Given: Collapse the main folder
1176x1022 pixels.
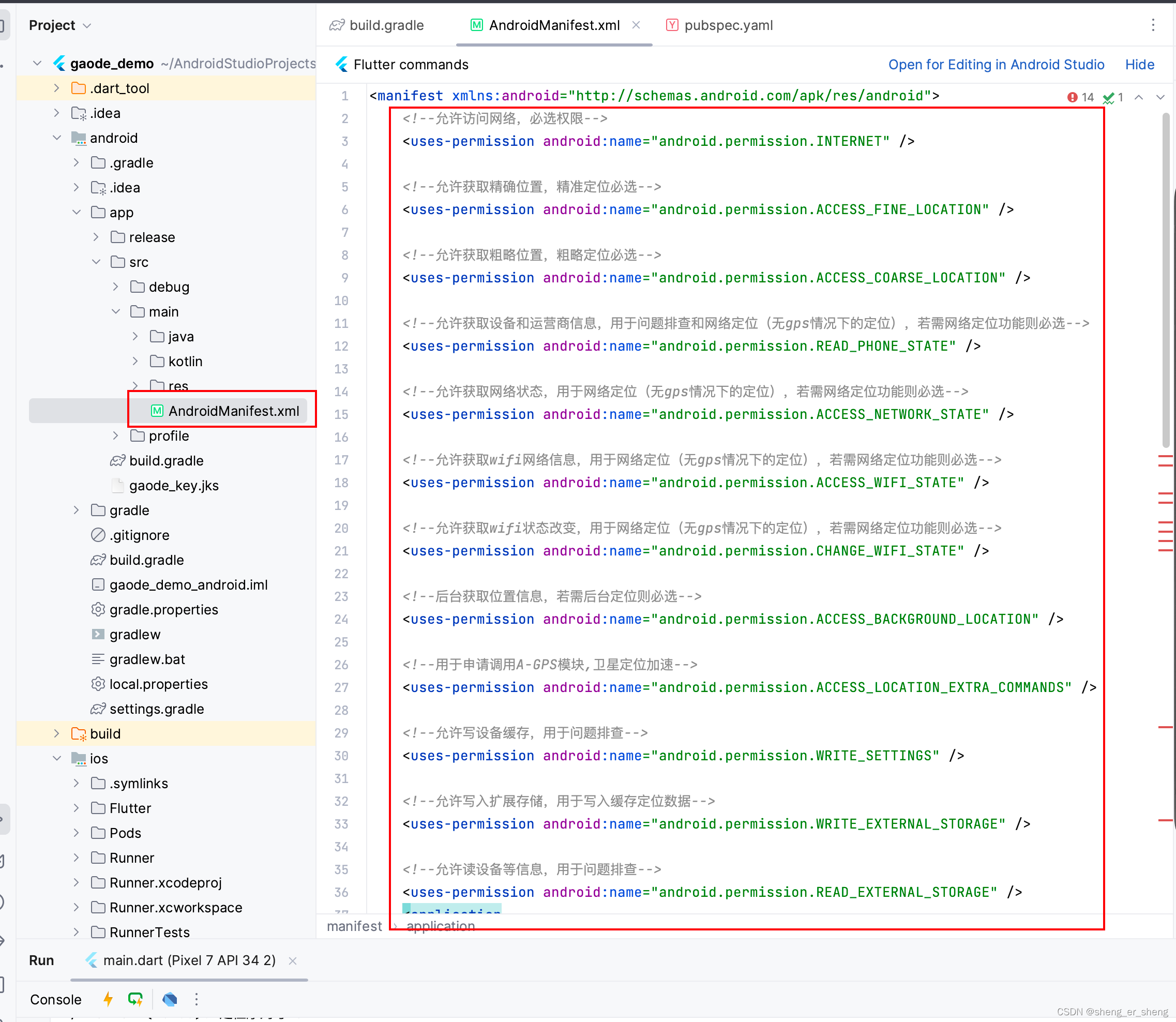Looking at the screenshot, I should pyautogui.click(x=116, y=311).
